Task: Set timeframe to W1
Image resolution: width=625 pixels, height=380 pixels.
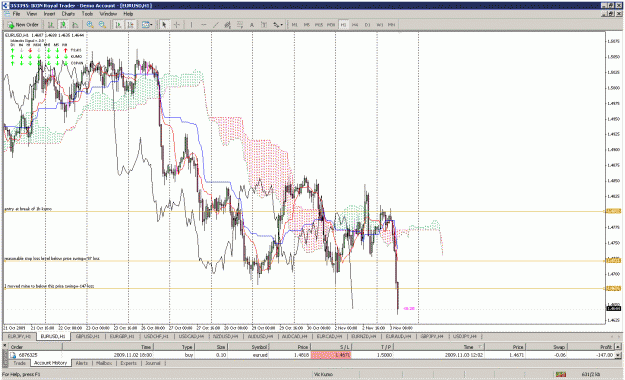Action: pyautogui.click(x=379, y=25)
